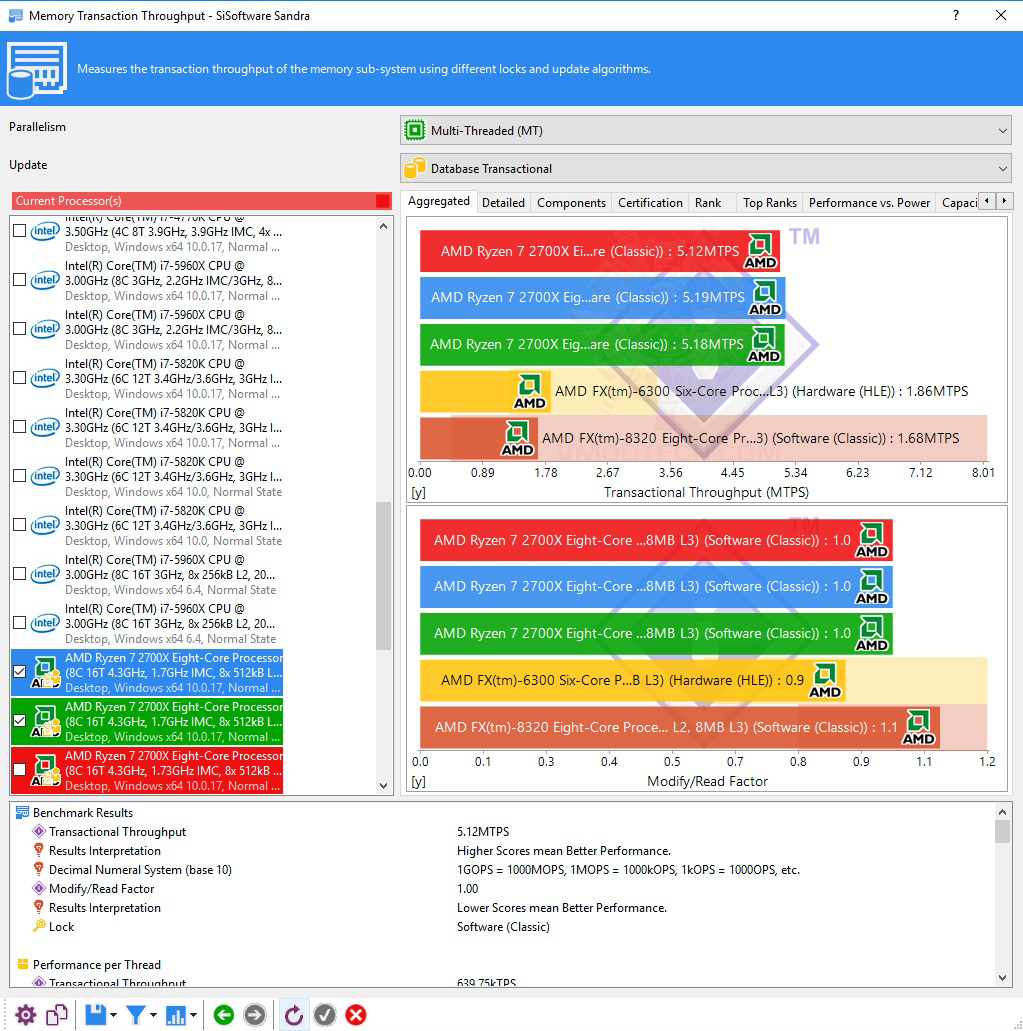Select the Lower Scores mean Better Performance text
Screen dimensions: 1023x1031
(x=561, y=907)
